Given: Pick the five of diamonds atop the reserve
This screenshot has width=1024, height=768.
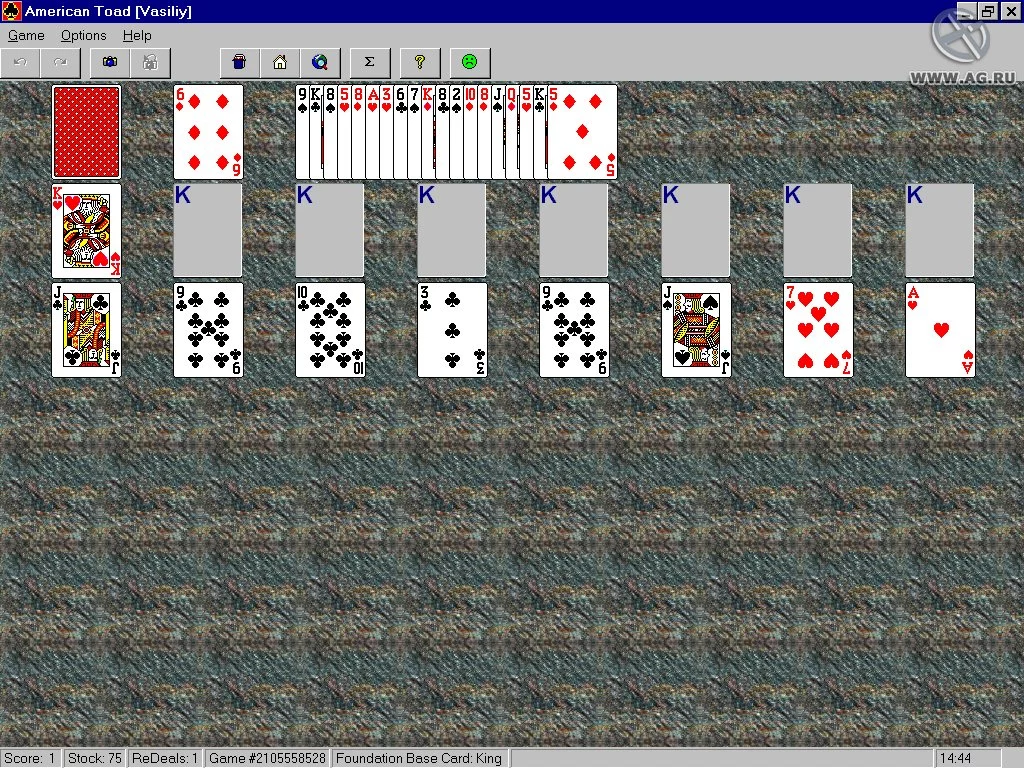Looking at the screenshot, I should click(583, 131).
